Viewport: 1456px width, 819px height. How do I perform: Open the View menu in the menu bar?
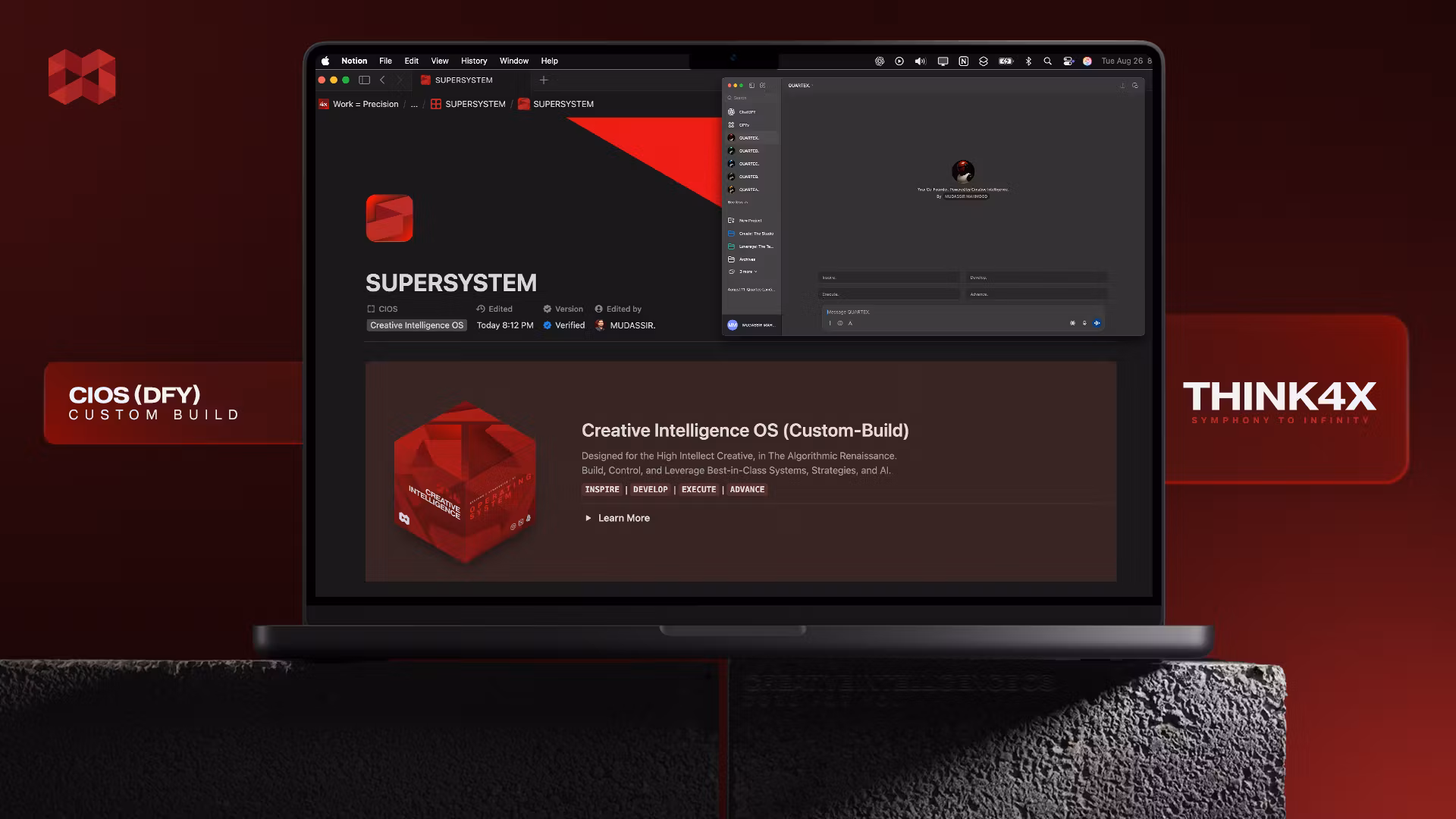coord(439,61)
